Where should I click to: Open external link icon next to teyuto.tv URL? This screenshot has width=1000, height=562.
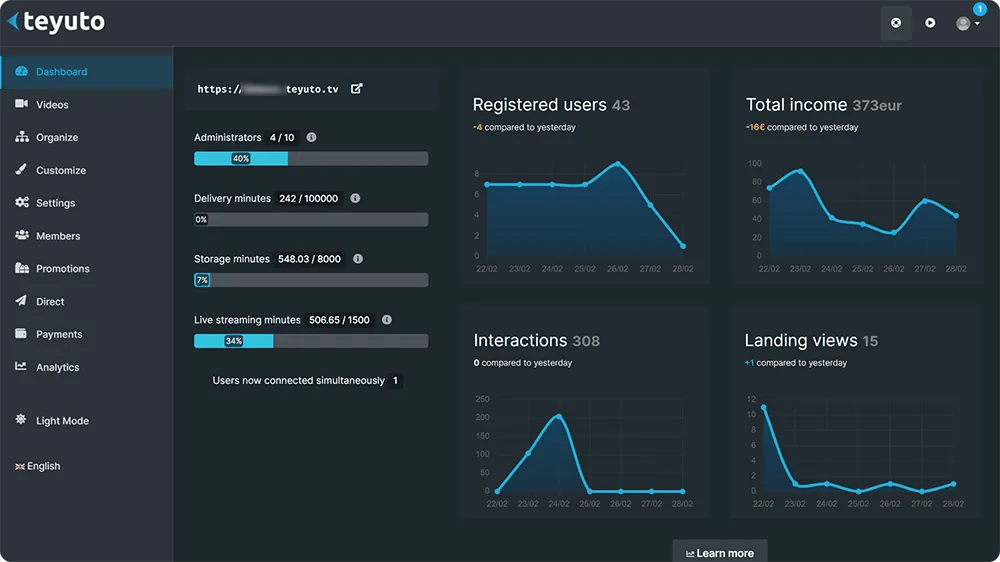coord(357,89)
